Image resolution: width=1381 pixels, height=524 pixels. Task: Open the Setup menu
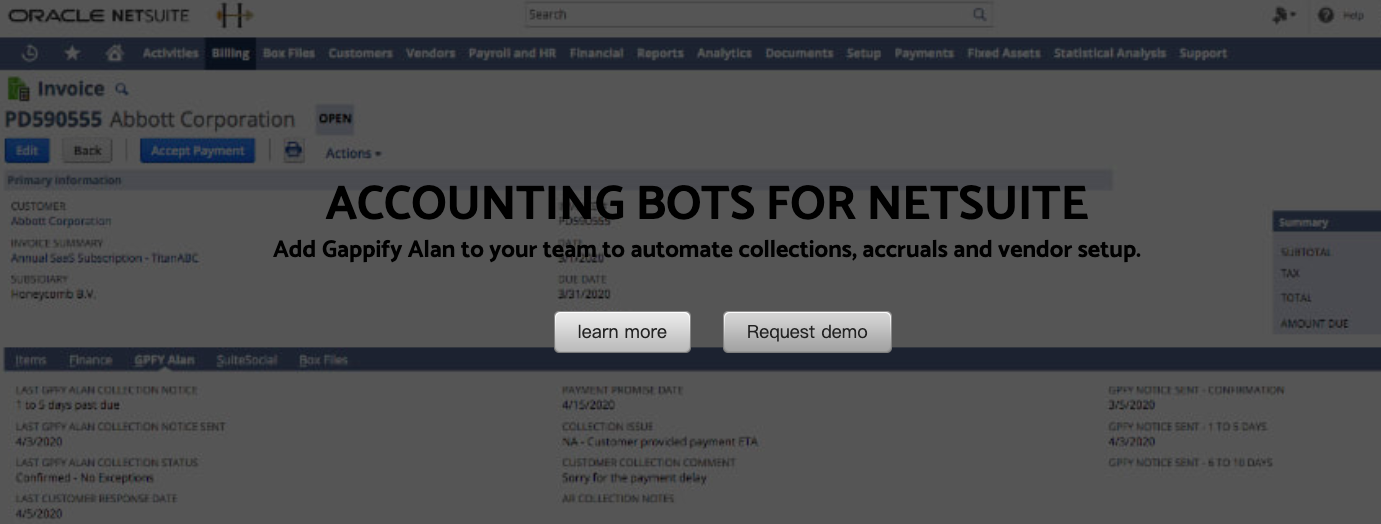[x=863, y=53]
